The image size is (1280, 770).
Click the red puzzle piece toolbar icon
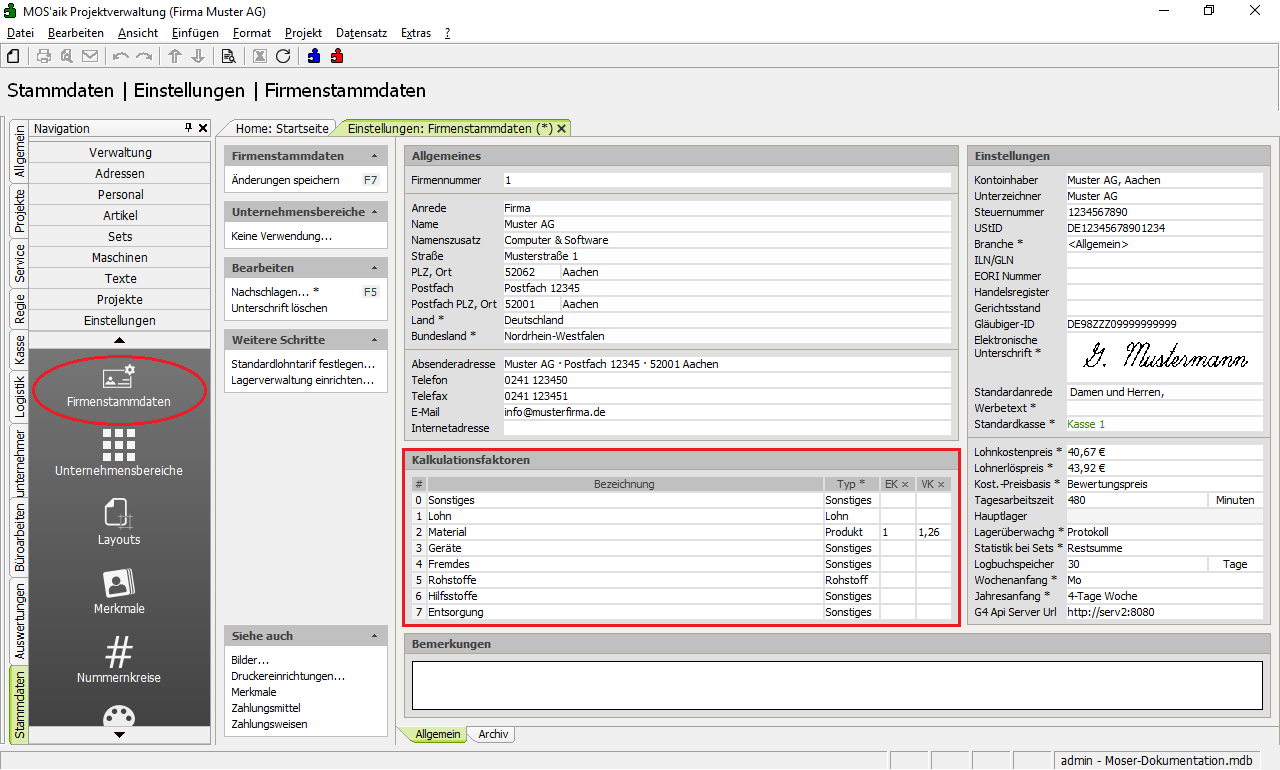pyautogui.click(x=337, y=56)
